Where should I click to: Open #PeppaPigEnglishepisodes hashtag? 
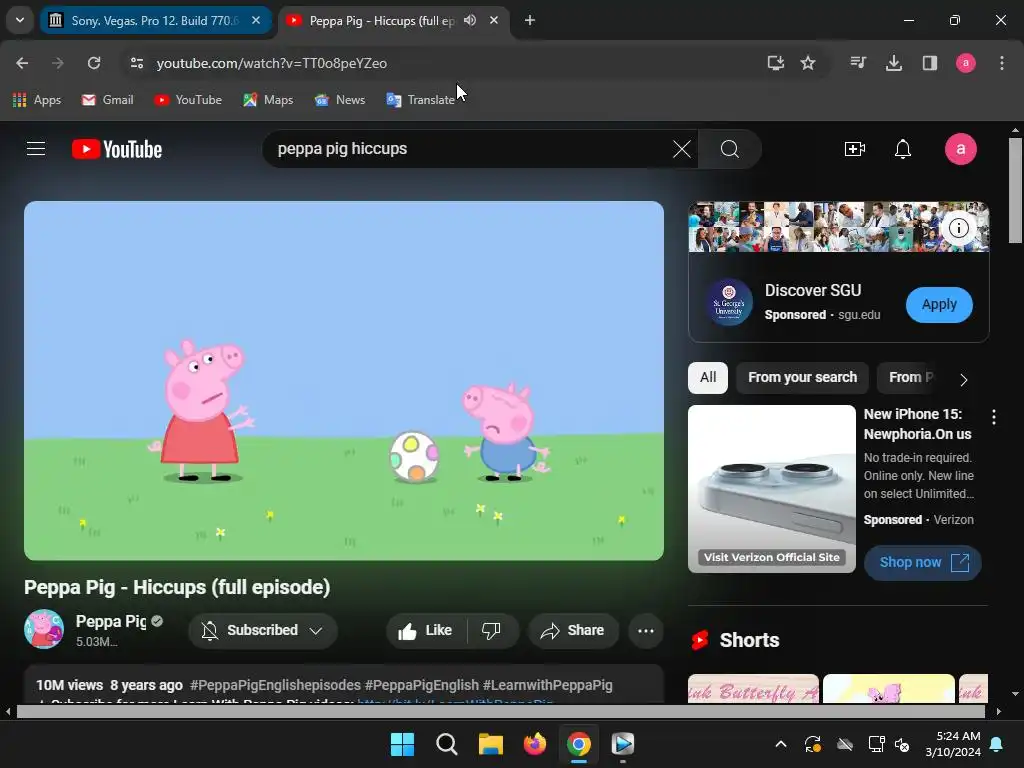[275, 685]
